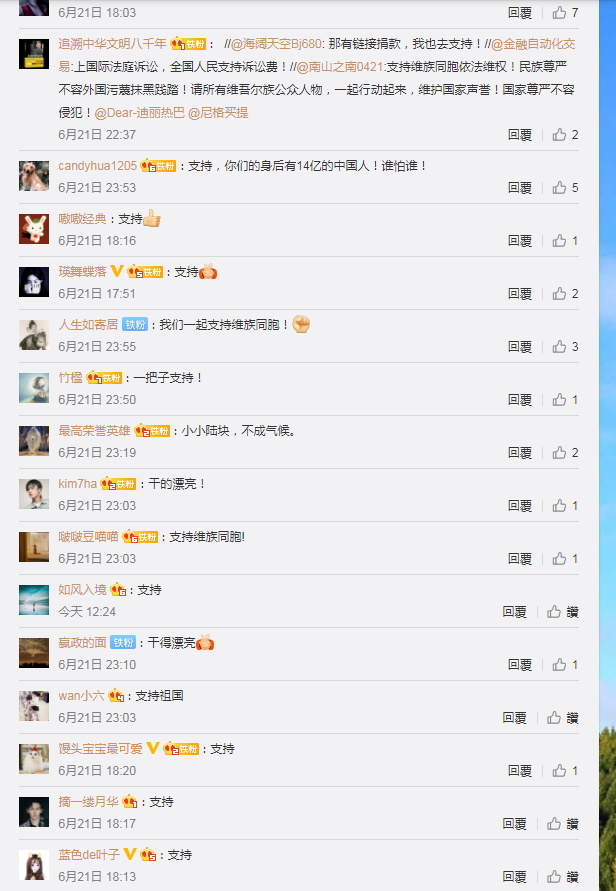Open 啵啵豆喵喵's profile username
The width and height of the screenshot is (616, 891).
click(88, 536)
